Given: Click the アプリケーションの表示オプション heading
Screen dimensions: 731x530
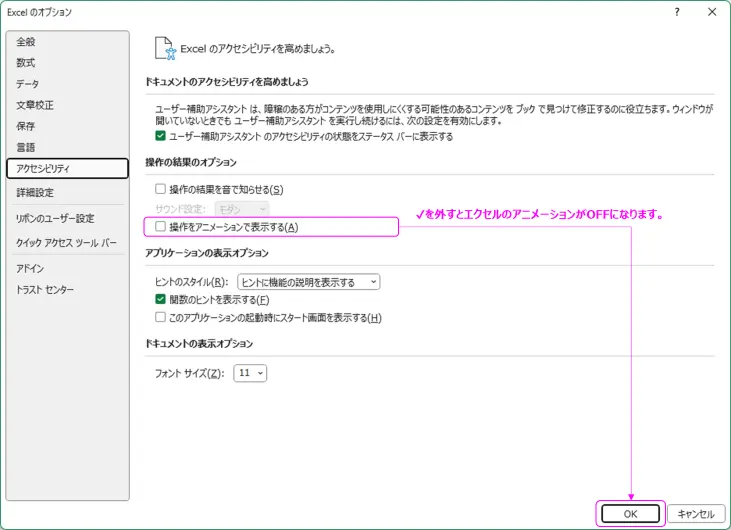Looking at the screenshot, I should [x=207, y=253].
